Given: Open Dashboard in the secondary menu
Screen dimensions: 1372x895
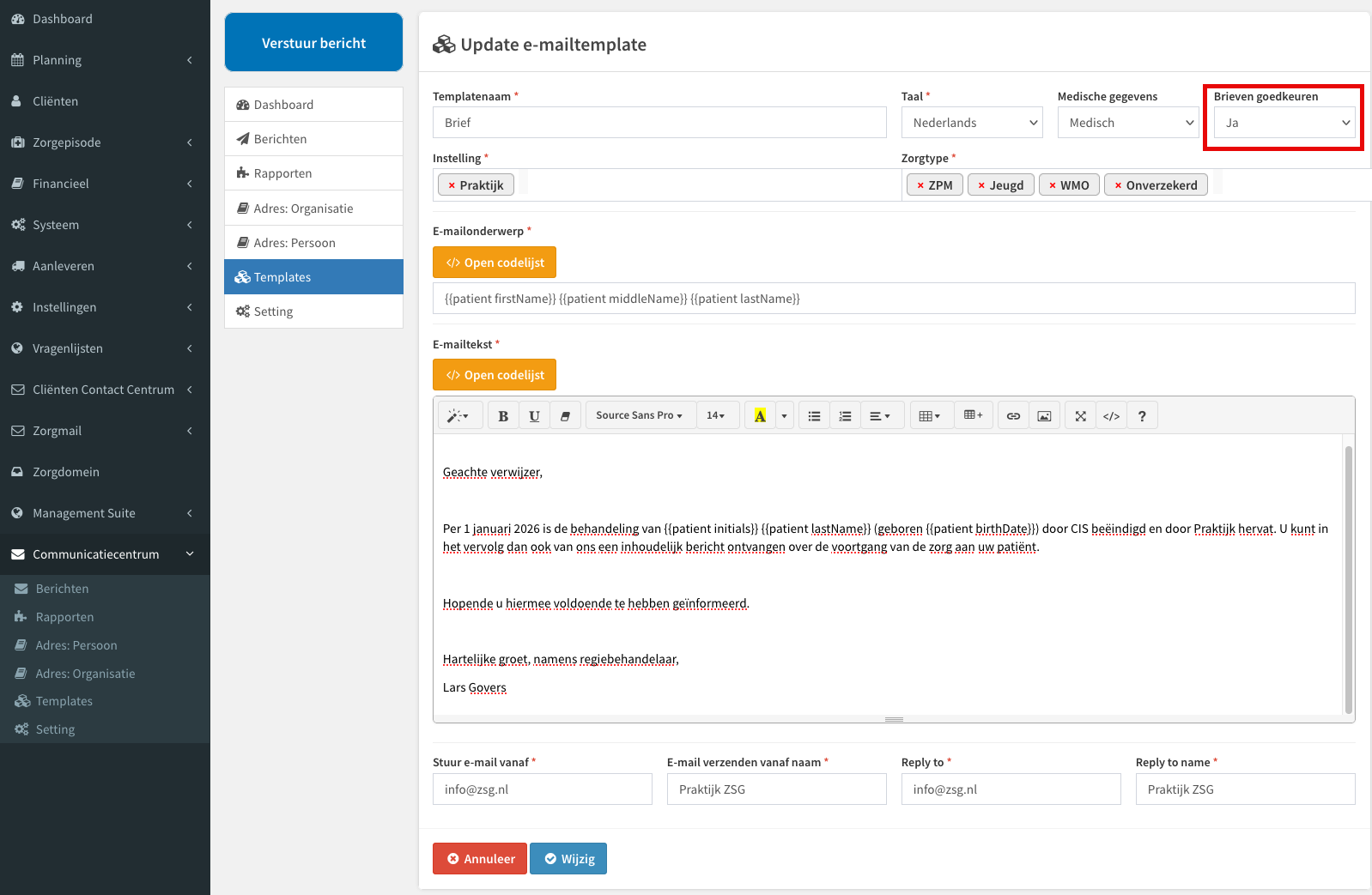Looking at the screenshot, I should tap(313, 105).
